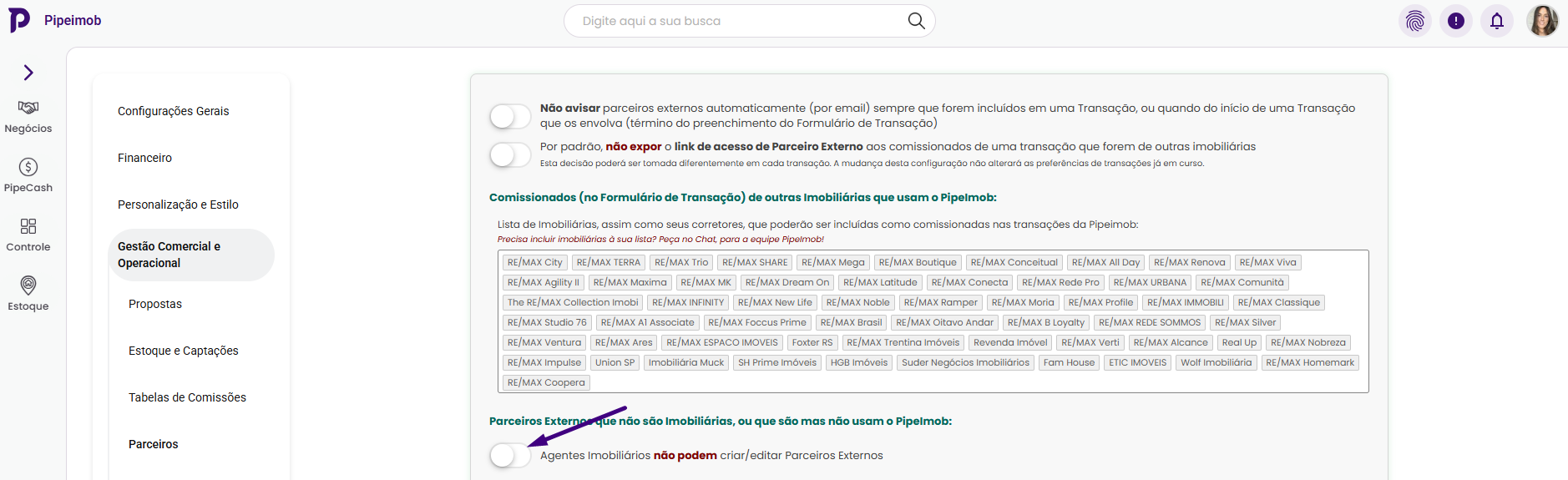Screen dimensions: 1568x480
Task: Click the RE/MAX Conecta tag
Action: pyautogui.click(x=969, y=282)
